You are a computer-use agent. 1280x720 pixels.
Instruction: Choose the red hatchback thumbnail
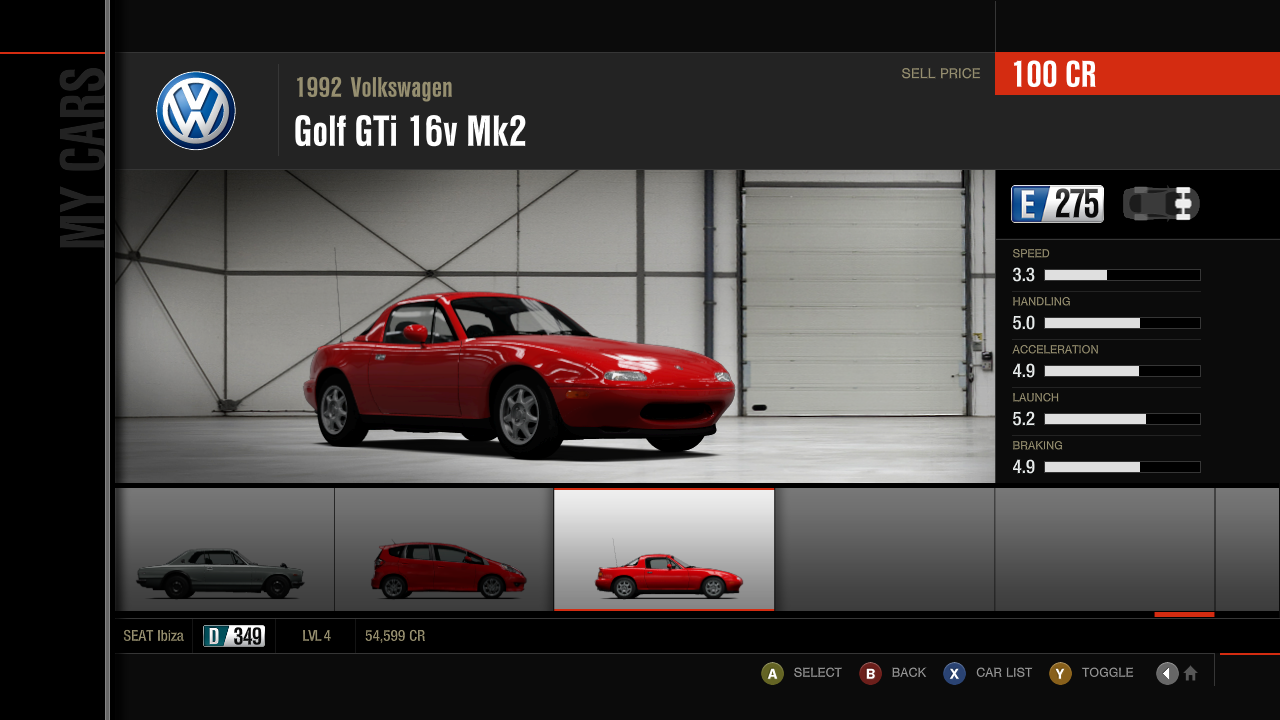444,549
